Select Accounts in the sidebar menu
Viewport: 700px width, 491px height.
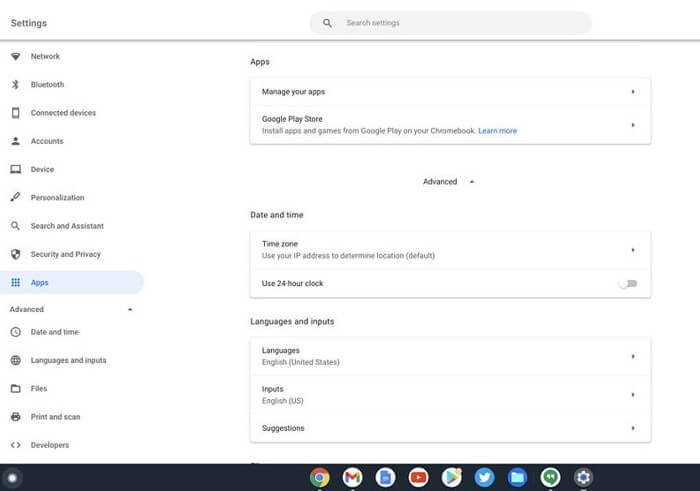47,141
